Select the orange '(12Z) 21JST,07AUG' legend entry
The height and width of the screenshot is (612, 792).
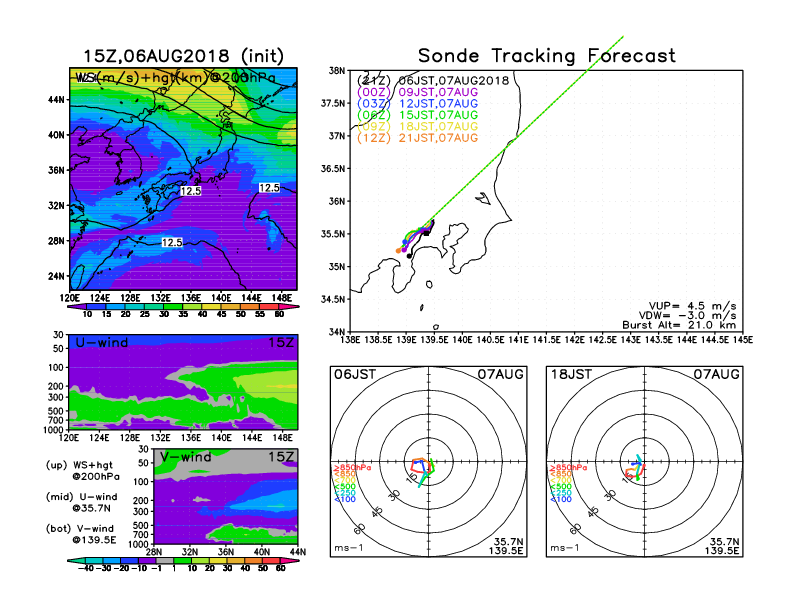pyautogui.click(x=417, y=138)
